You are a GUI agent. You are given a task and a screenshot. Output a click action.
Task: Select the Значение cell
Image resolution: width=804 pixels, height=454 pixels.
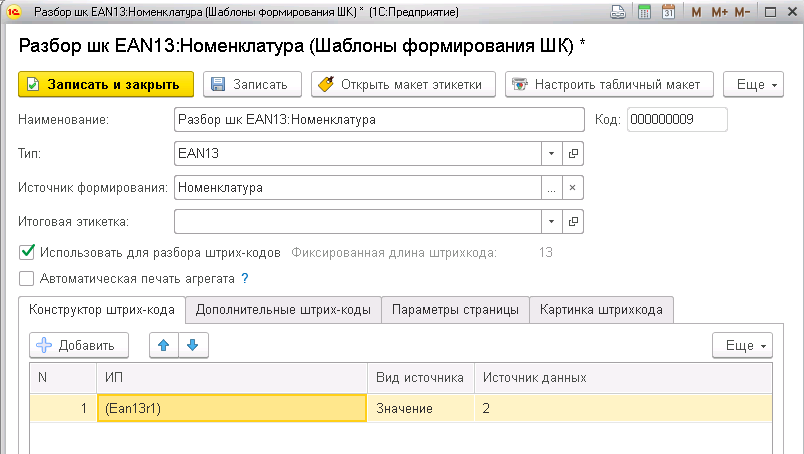pyautogui.click(x=421, y=408)
